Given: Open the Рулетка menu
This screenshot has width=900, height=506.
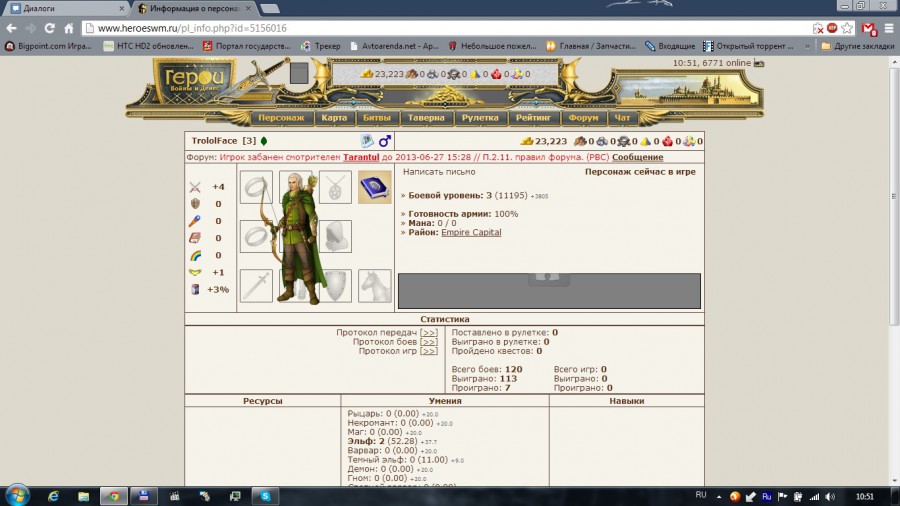Looking at the screenshot, I should pyautogui.click(x=480, y=118).
